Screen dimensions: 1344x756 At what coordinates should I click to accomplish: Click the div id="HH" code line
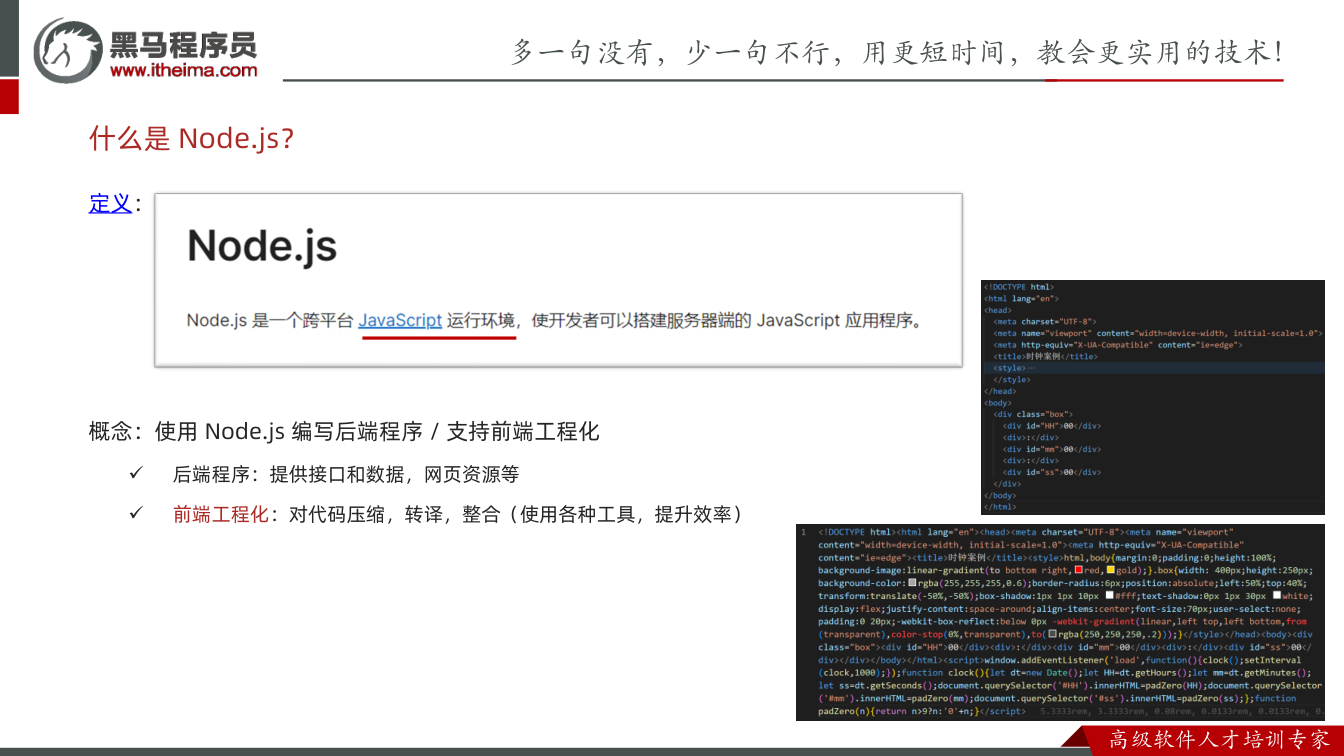point(1052,425)
